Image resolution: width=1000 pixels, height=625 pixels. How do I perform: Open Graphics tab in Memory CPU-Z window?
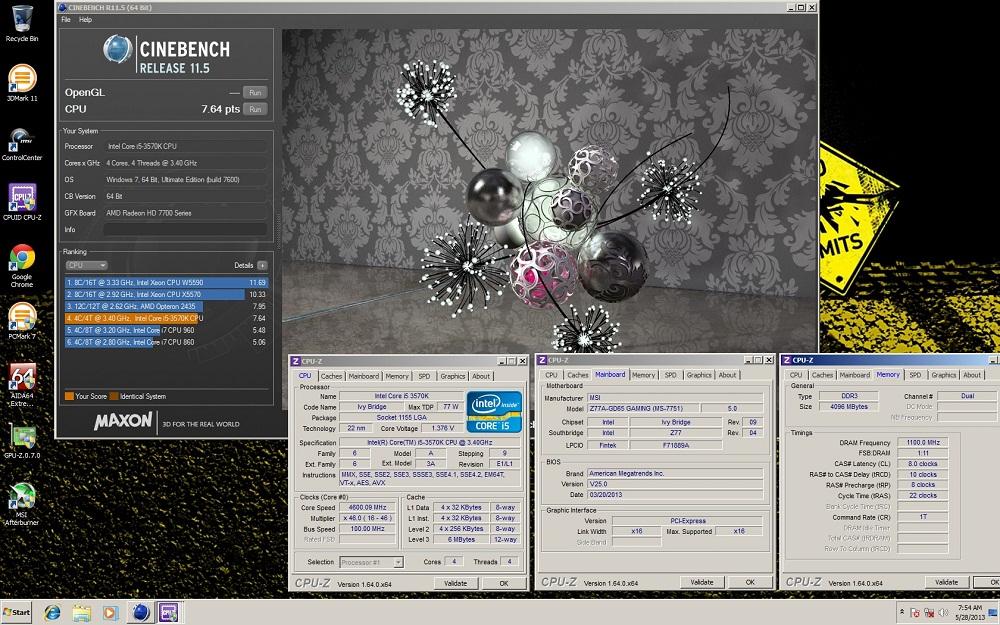point(944,375)
